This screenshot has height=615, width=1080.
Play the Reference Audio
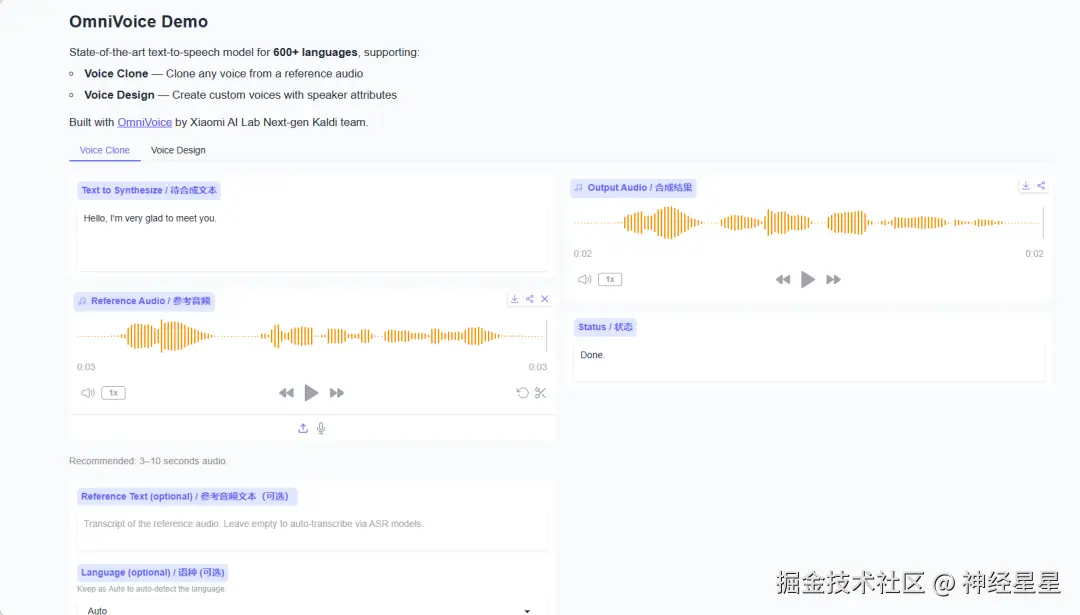click(311, 393)
